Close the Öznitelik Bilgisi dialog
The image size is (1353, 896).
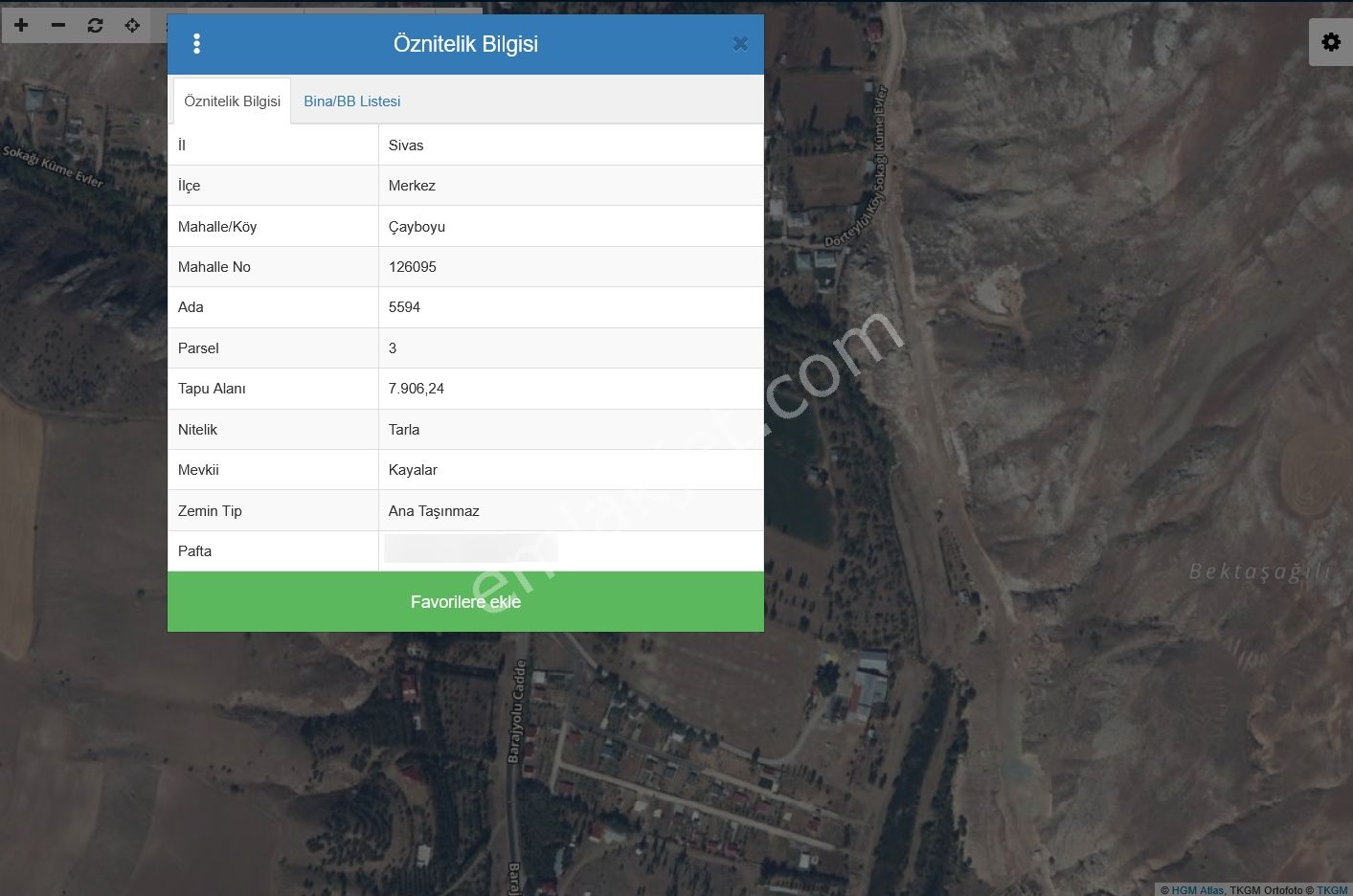click(739, 44)
